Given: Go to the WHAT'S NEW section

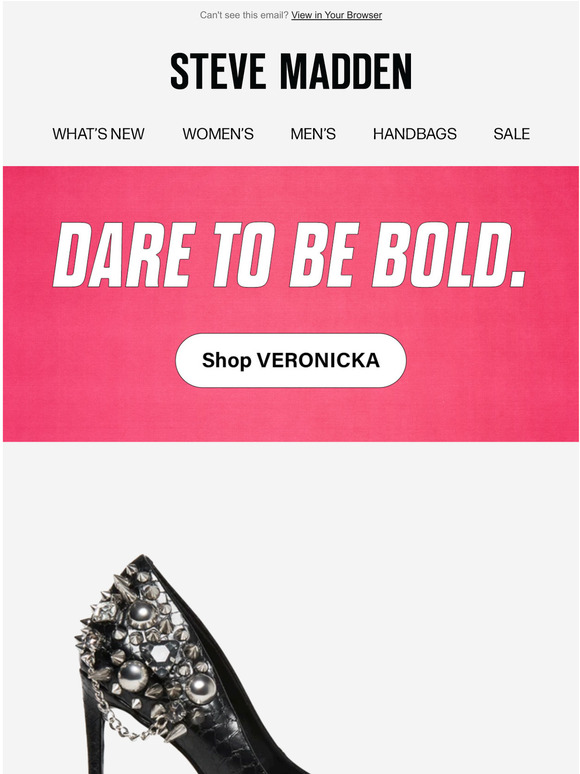Looking at the screenshot, I should [x=98, y=134].
